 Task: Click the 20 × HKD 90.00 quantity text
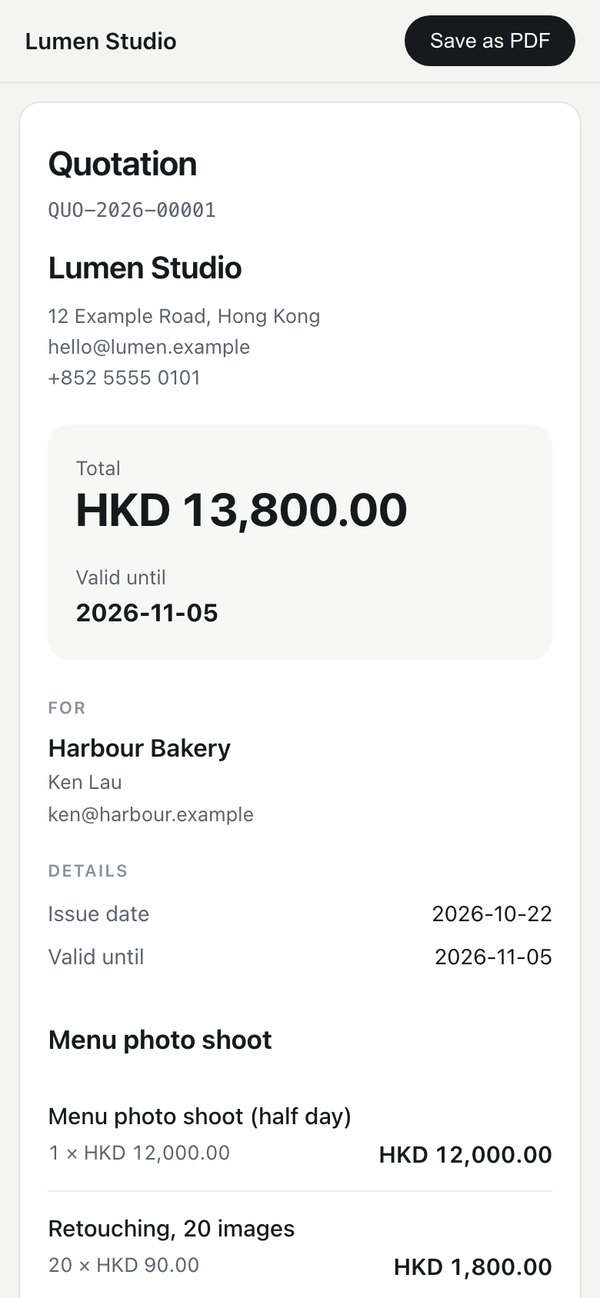[x=124, y=1265]
